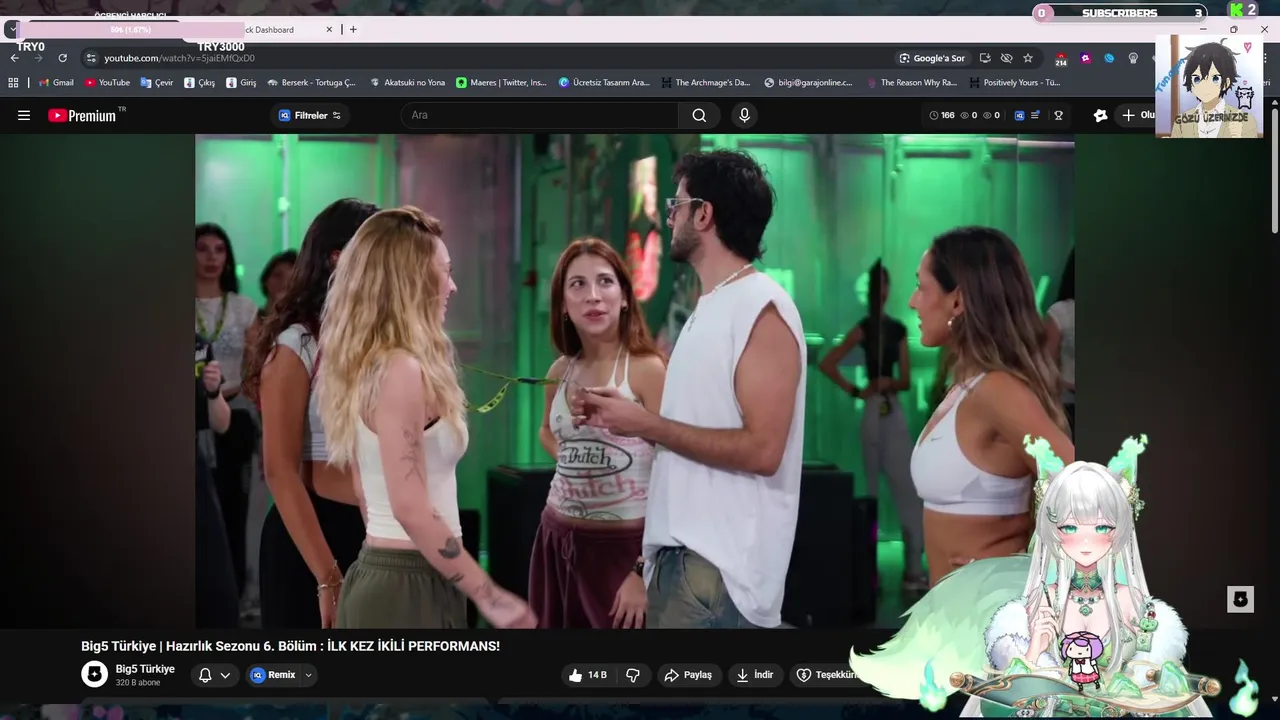Click the magenta extension icon in the toolbar
Screen dimensions: 1280x720
[1085, 58]
